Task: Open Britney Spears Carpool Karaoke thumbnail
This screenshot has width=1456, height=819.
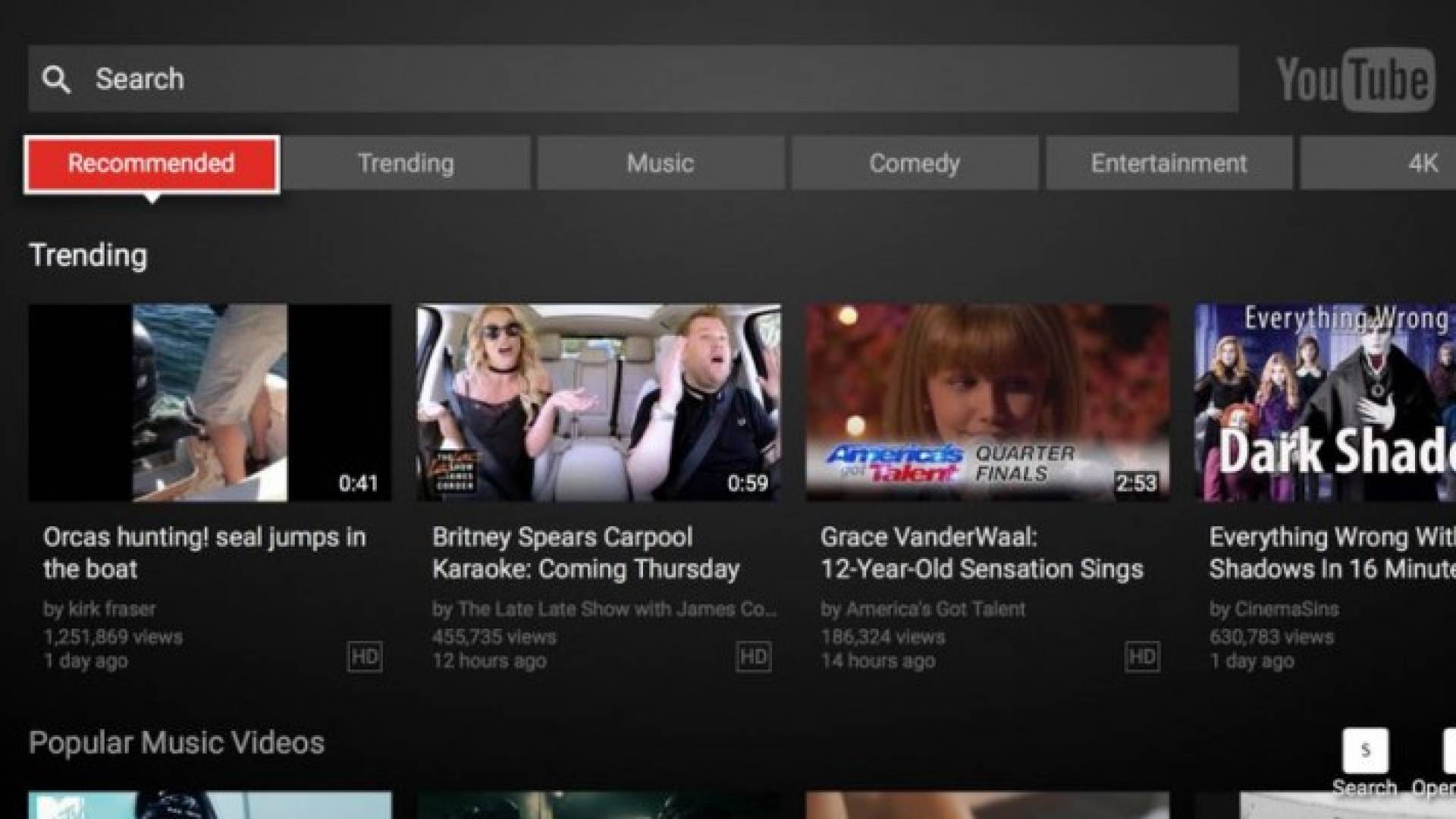Action: coord(598,403)
